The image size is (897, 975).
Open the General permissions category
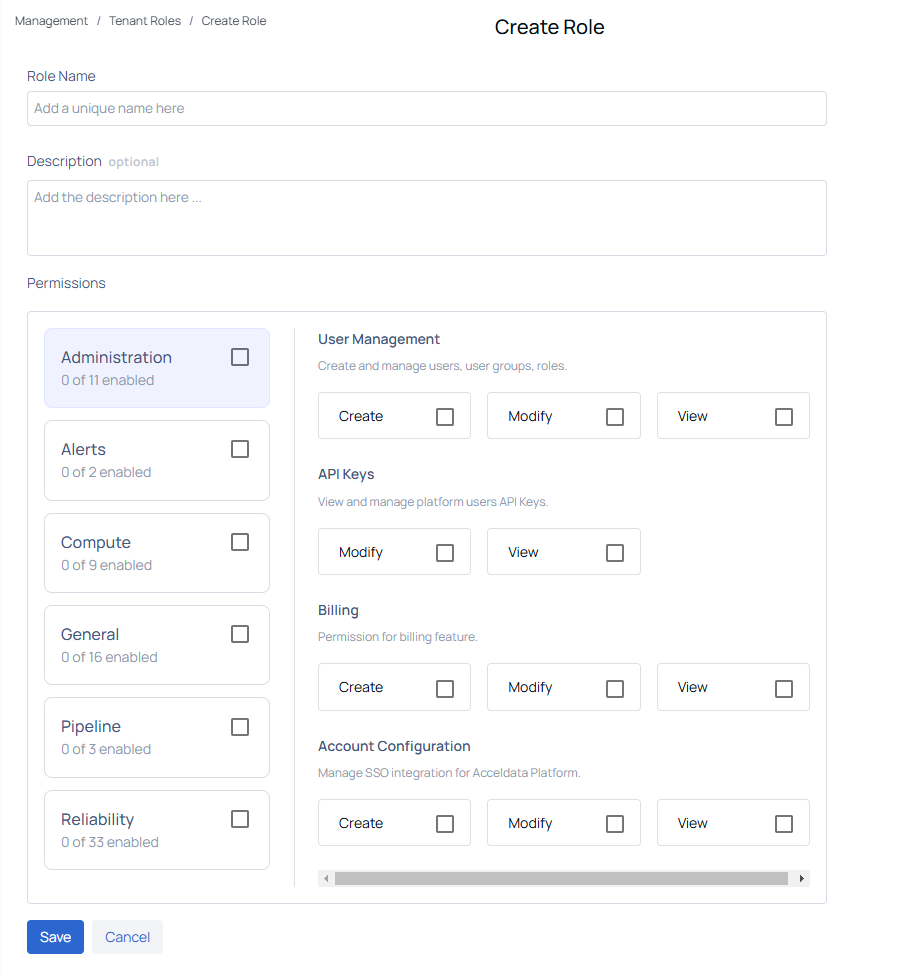[157, 645]
